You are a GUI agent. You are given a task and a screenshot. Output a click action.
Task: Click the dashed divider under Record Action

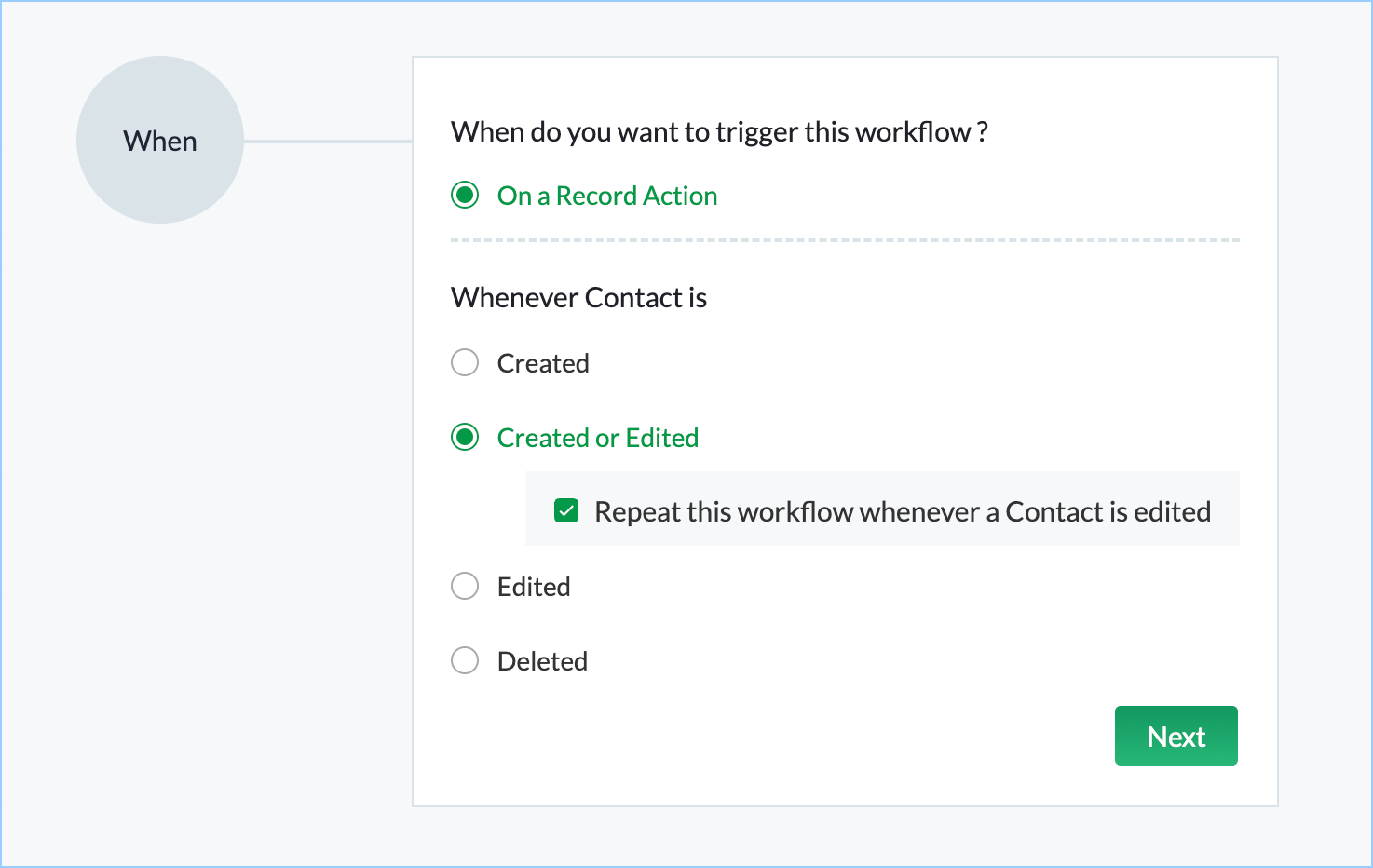point(845,240)
